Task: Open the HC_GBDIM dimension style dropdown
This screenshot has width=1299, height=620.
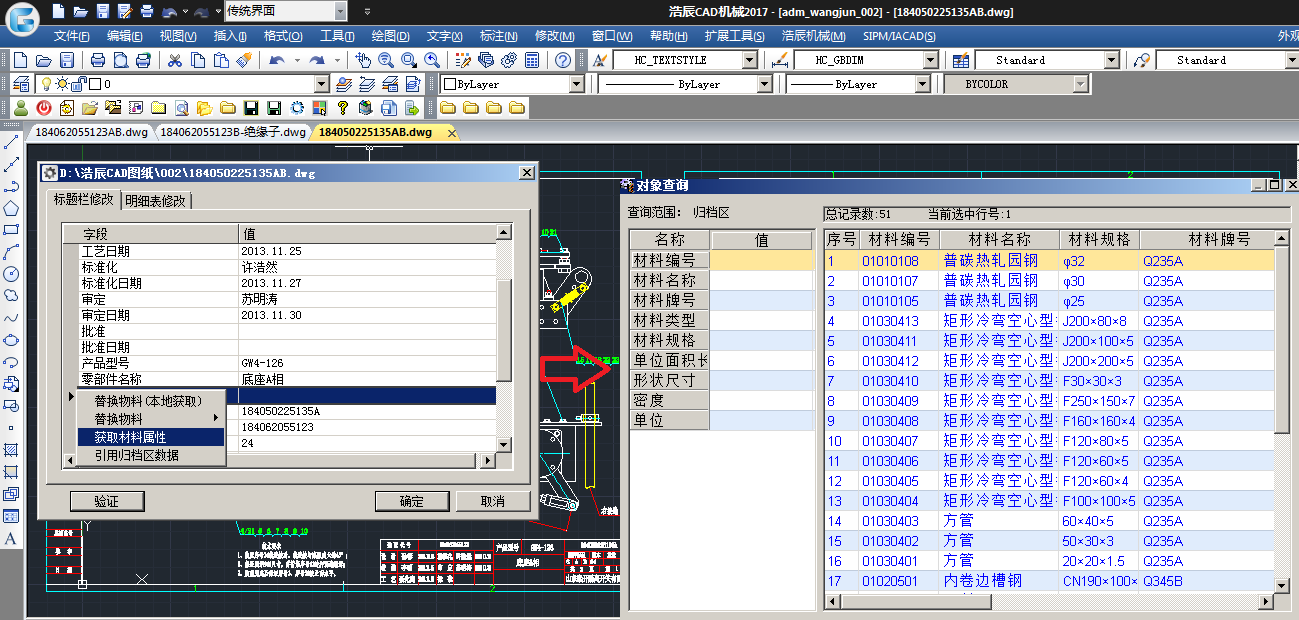Action: [930, 60]
